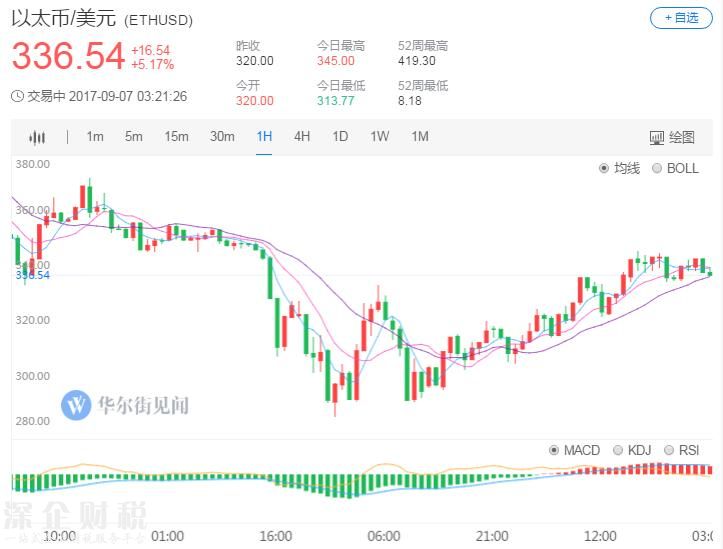Open the candlestick chart type icon
The width and height of the screenshot is (723, 549).
pos(37,137)
